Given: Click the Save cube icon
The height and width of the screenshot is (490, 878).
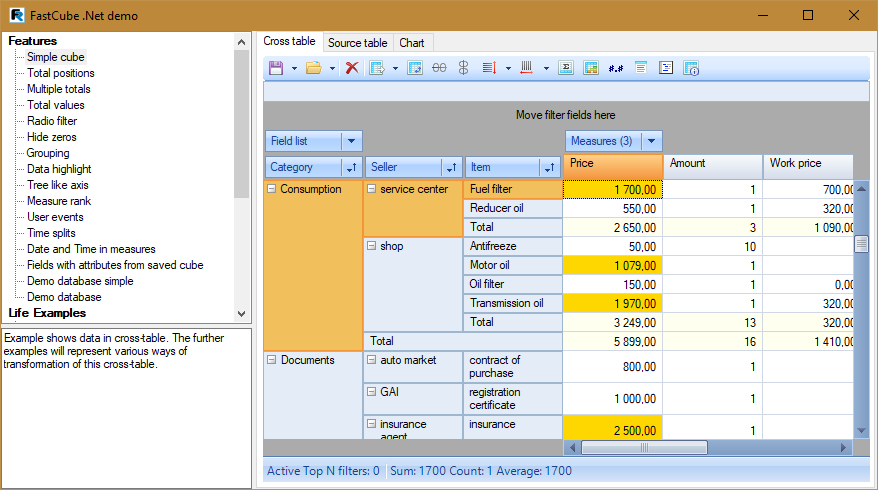Looking at the screenshot, I should tap(276, 68).
